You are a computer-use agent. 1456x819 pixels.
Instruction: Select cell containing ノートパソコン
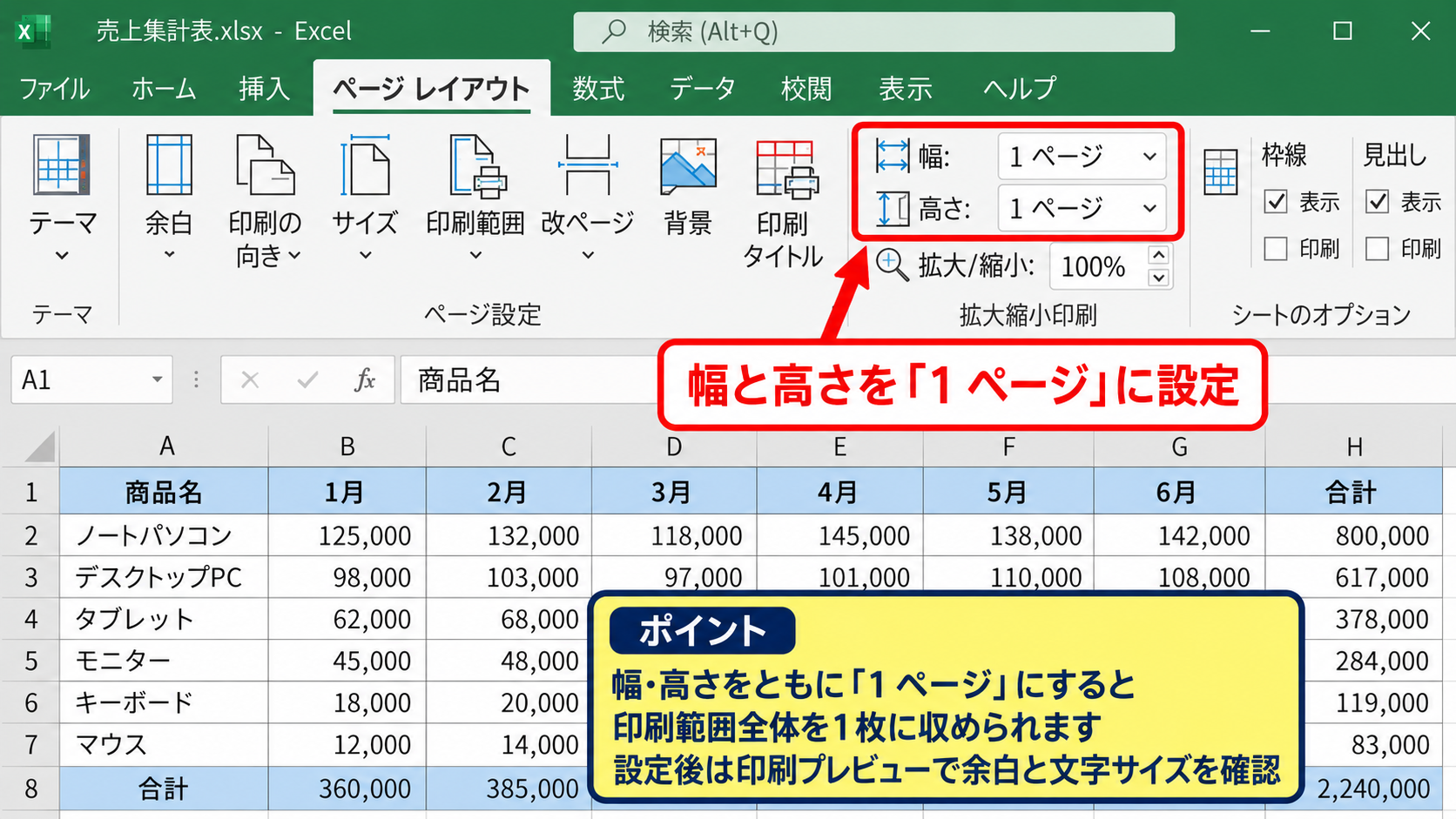(164, 535)
